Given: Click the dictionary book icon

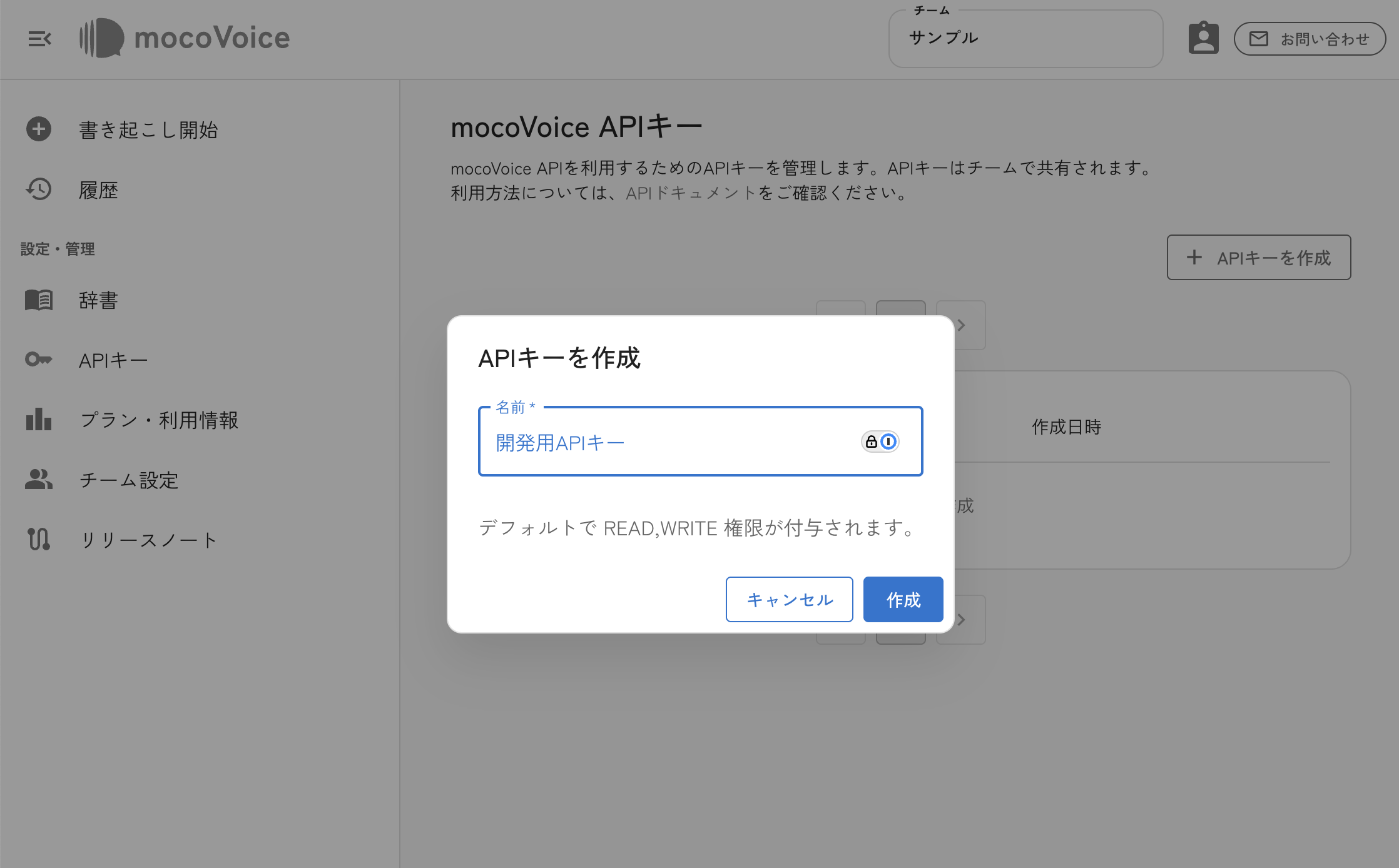Looking at the screenshot, I should coord(39,300).
